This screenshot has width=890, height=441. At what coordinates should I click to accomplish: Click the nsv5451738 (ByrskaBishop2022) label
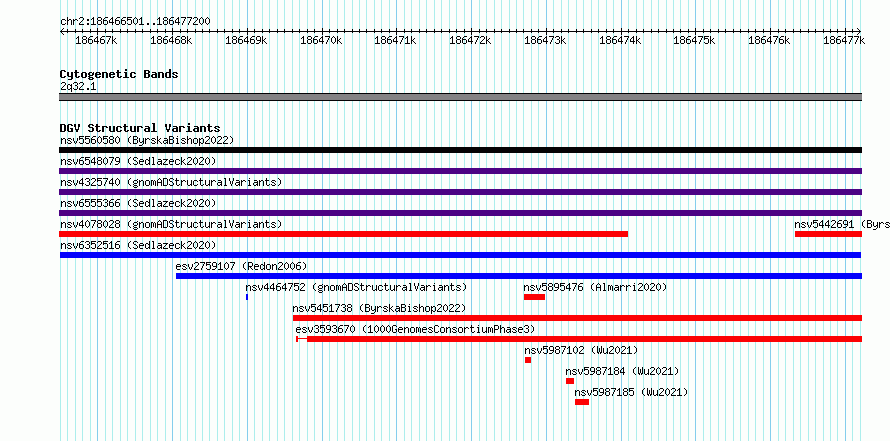pyautogui.click(x=379, y=308)
